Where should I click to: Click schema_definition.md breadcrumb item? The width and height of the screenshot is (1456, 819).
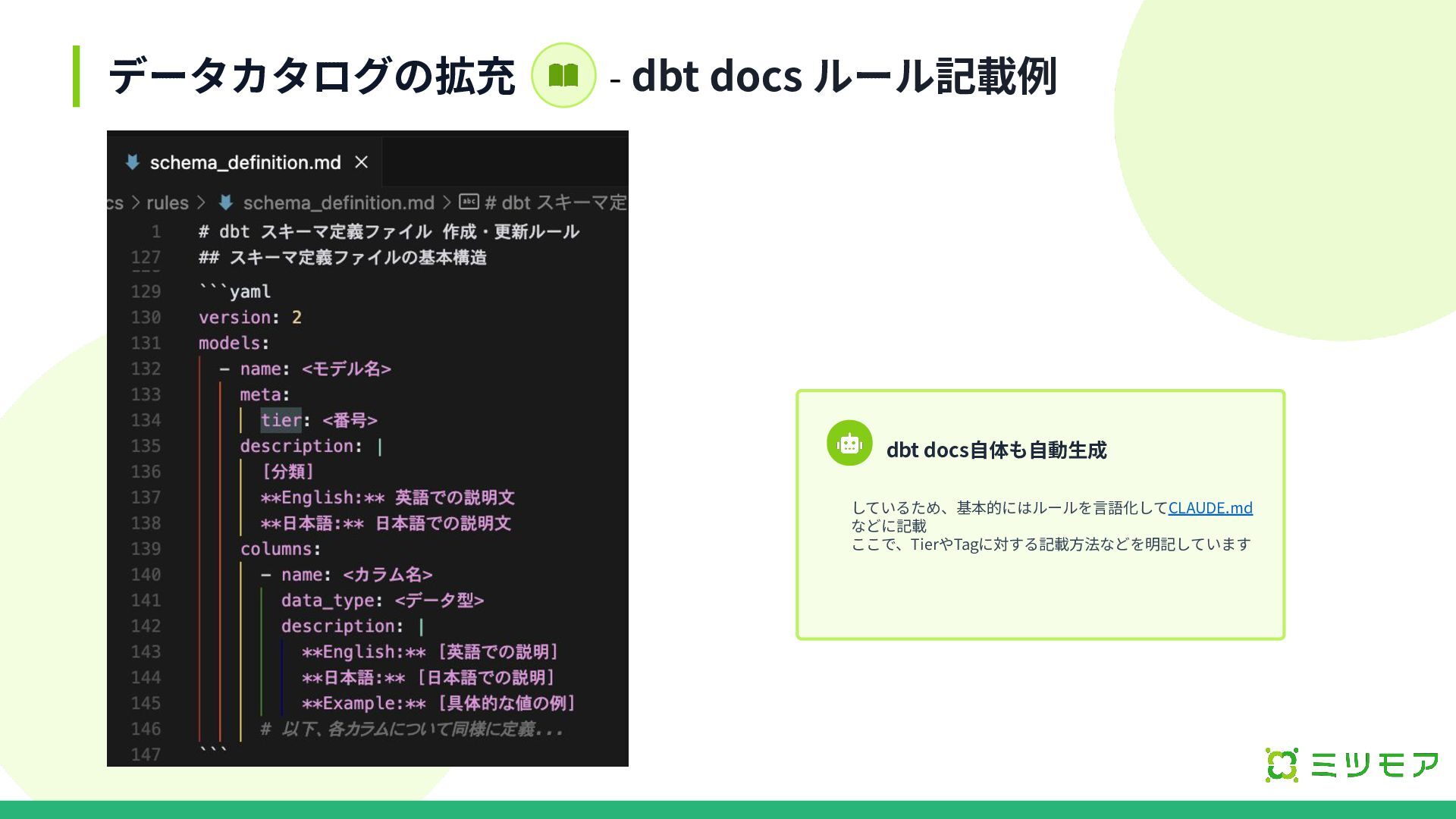pyautogui.click(x=338, y=202)
